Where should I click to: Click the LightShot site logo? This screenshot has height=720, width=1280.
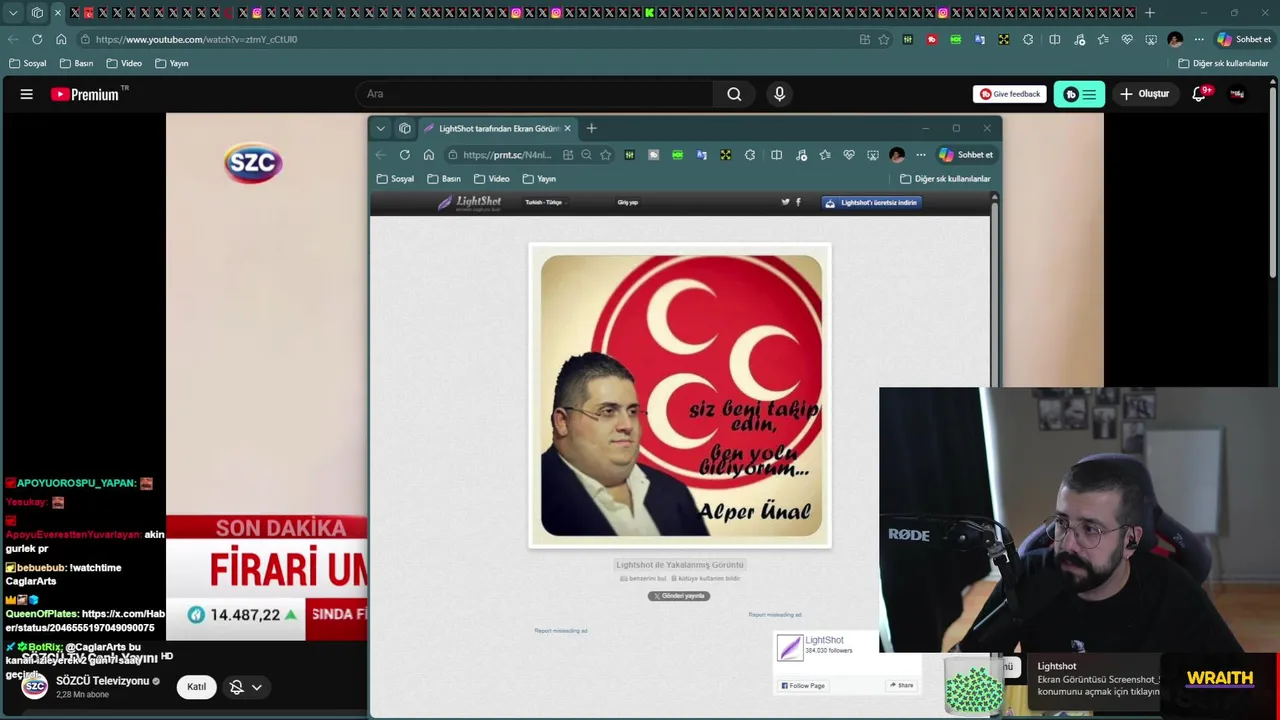click(x=470, y=202)
